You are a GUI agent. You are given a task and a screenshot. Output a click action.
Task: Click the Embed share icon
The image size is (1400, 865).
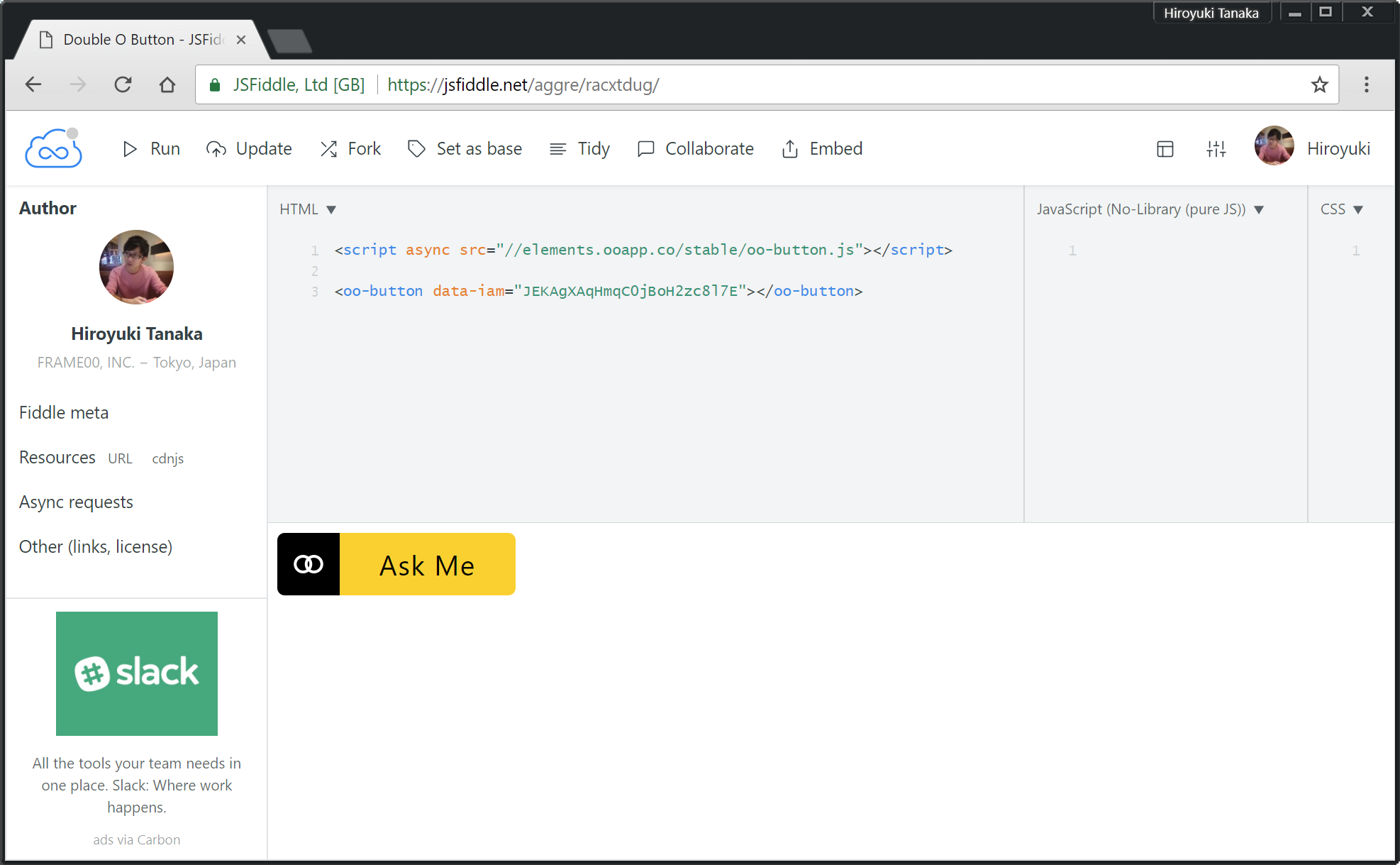point(790,149)
